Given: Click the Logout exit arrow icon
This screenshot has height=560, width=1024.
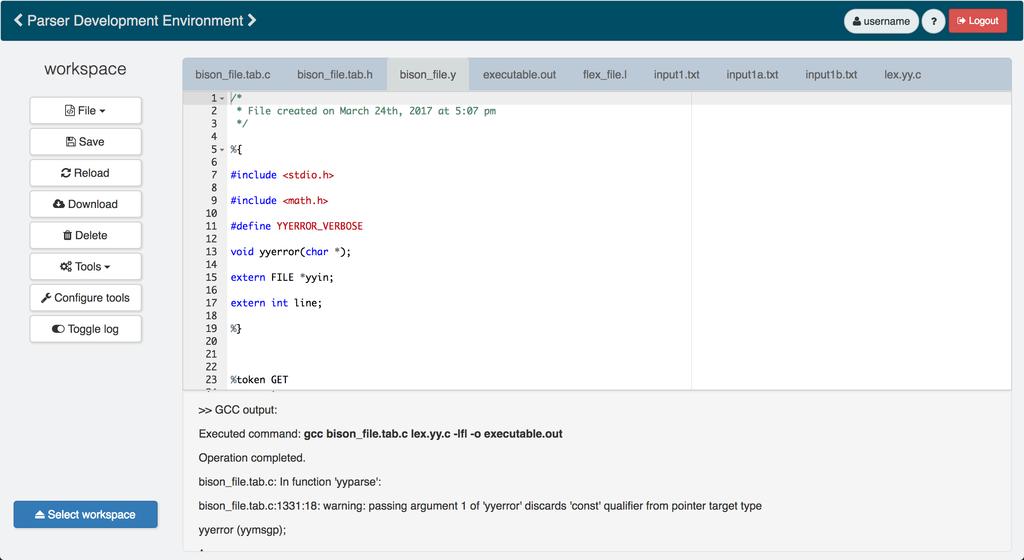Looking at the screenshot, I should click(961, 21).
